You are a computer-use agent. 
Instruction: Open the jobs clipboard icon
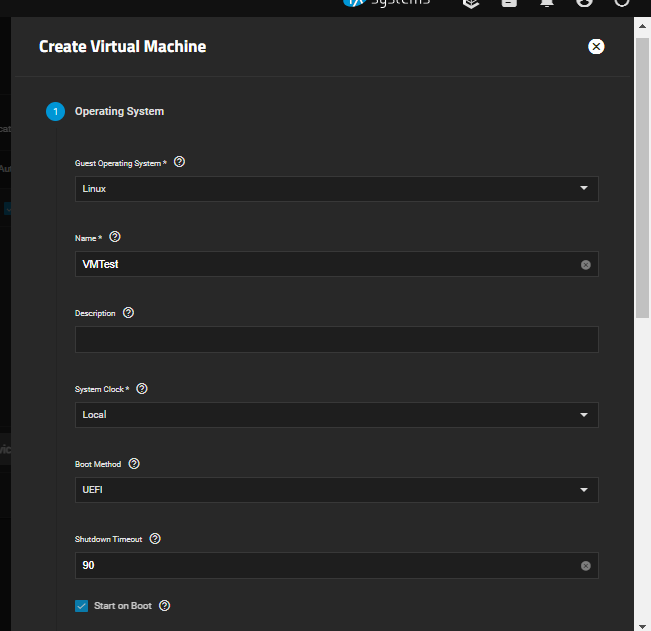[x=509, y=3]
